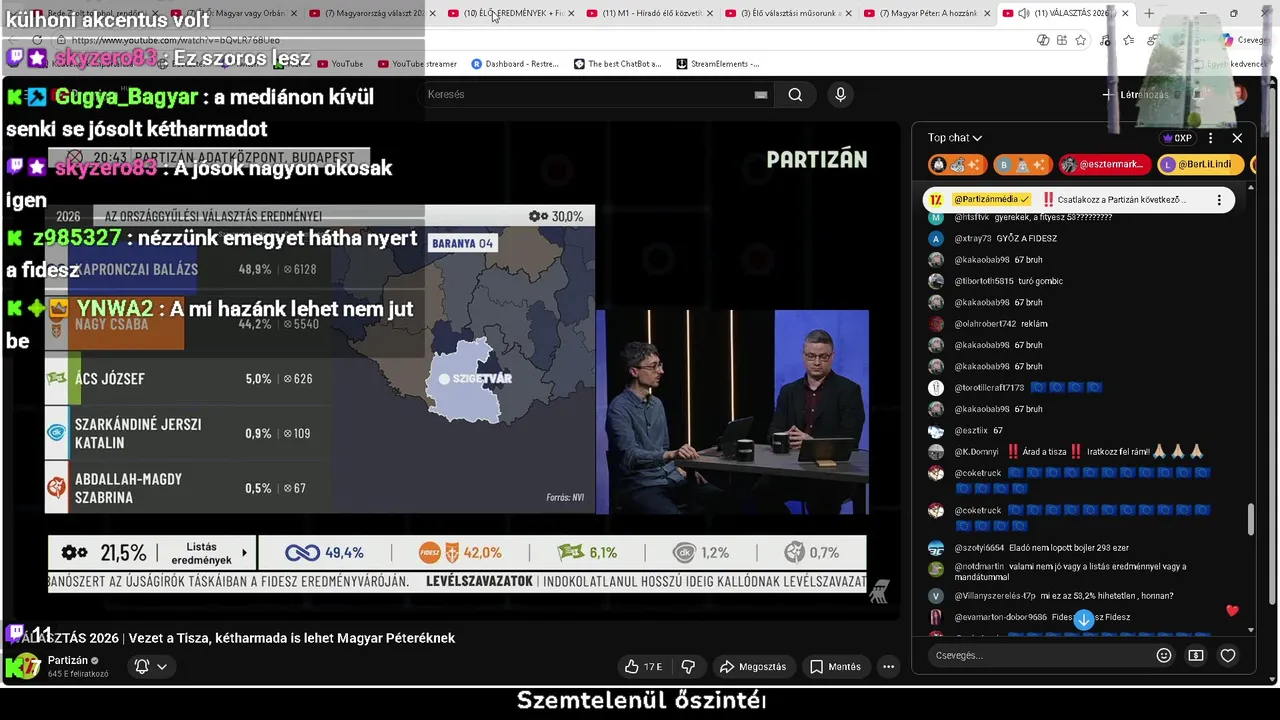Screen dimensions: 1280x720
Task: Close the VÁLASZTÁS 2026 browser tab
Action: coord(1126,13)
